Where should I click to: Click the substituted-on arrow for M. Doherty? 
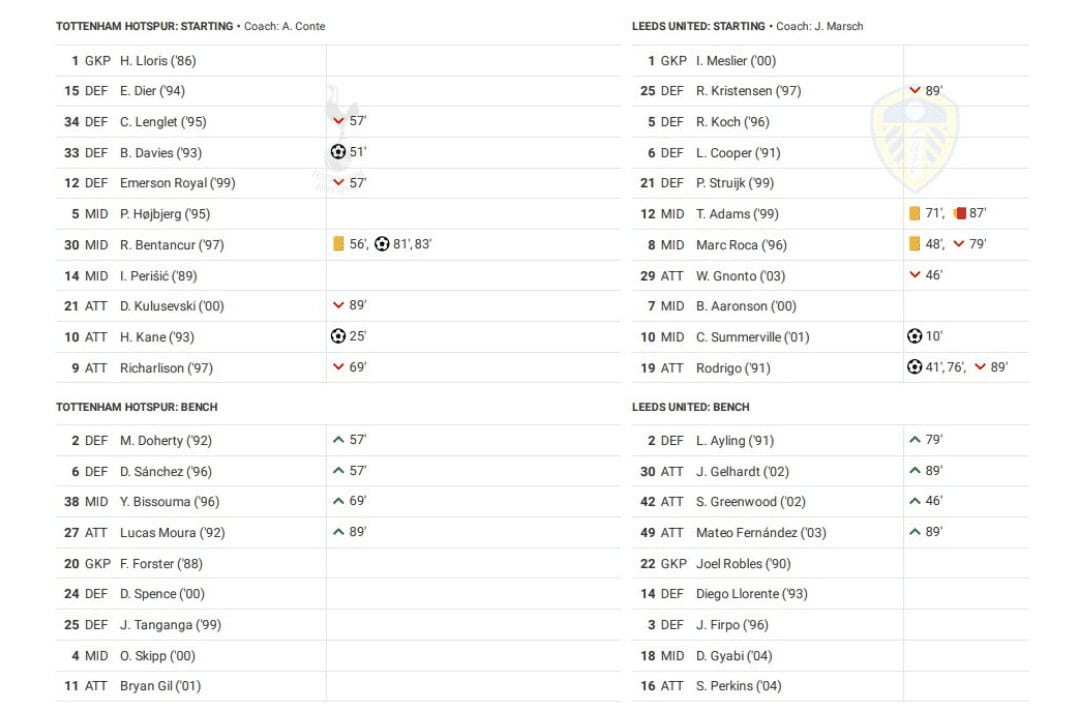(x=338, y=440)
